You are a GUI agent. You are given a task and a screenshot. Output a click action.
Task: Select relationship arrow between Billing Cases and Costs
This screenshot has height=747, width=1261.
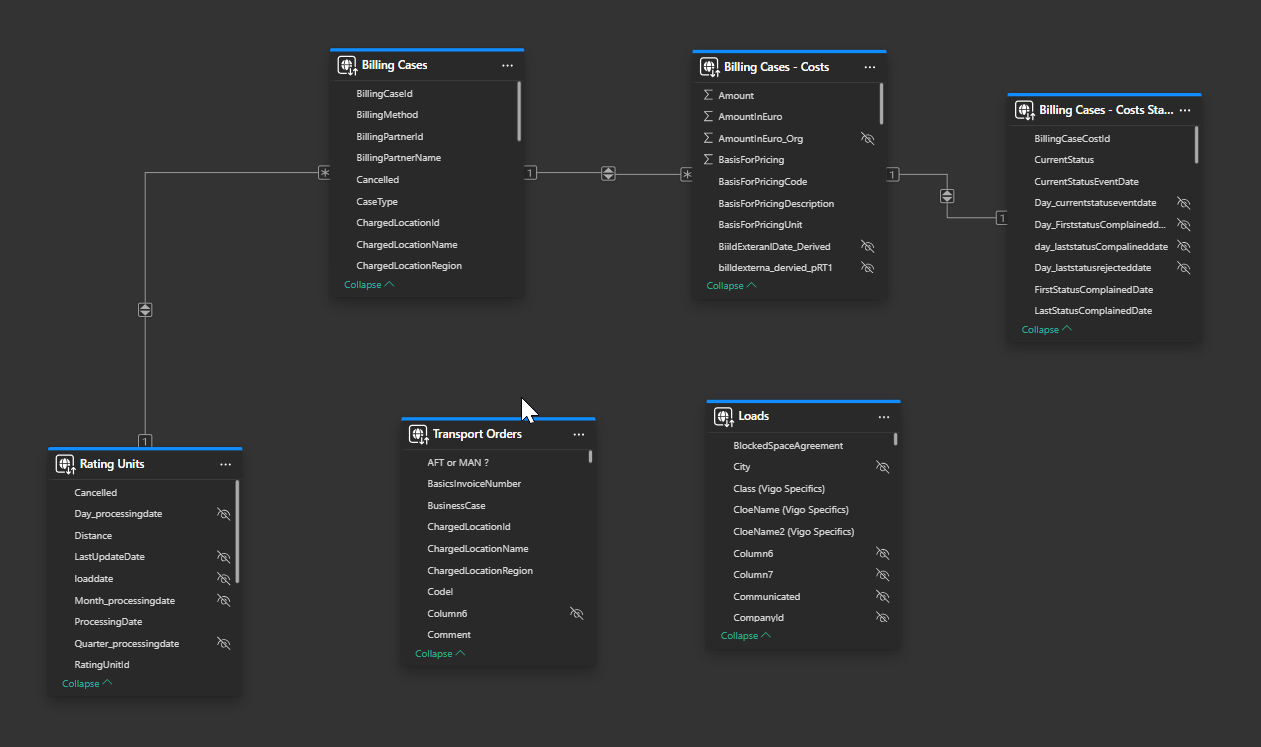(x=608, y=174)
